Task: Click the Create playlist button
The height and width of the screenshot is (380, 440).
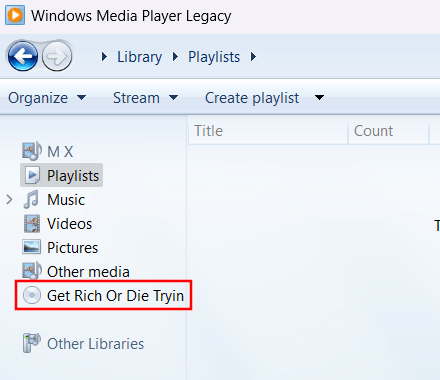Action: click(252, 98)
